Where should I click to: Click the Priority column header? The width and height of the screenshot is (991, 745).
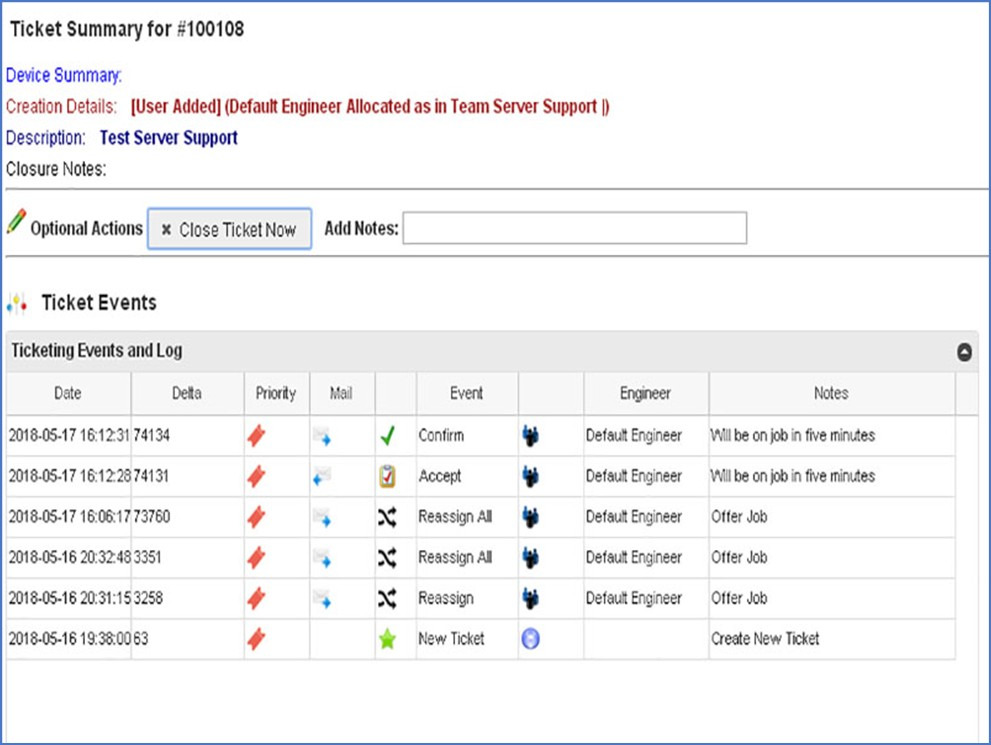276,393
